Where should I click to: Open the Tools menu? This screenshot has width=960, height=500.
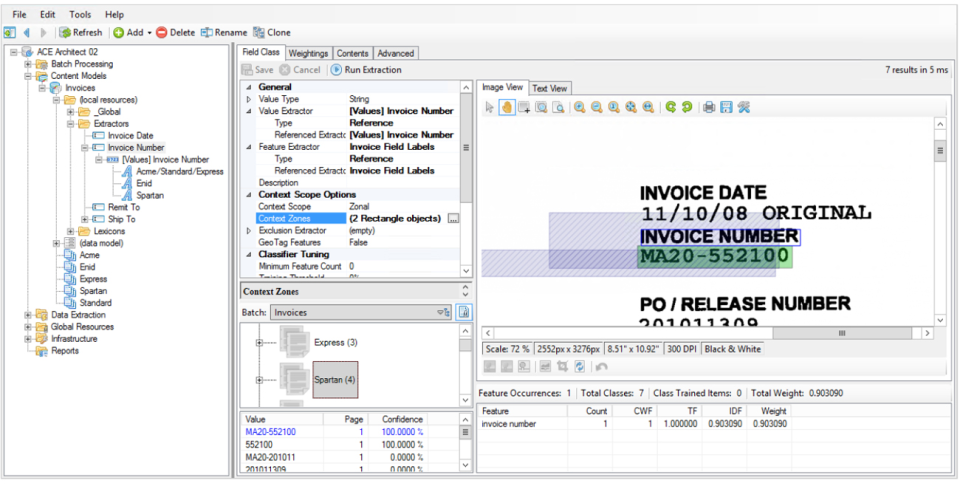[80, 15]
